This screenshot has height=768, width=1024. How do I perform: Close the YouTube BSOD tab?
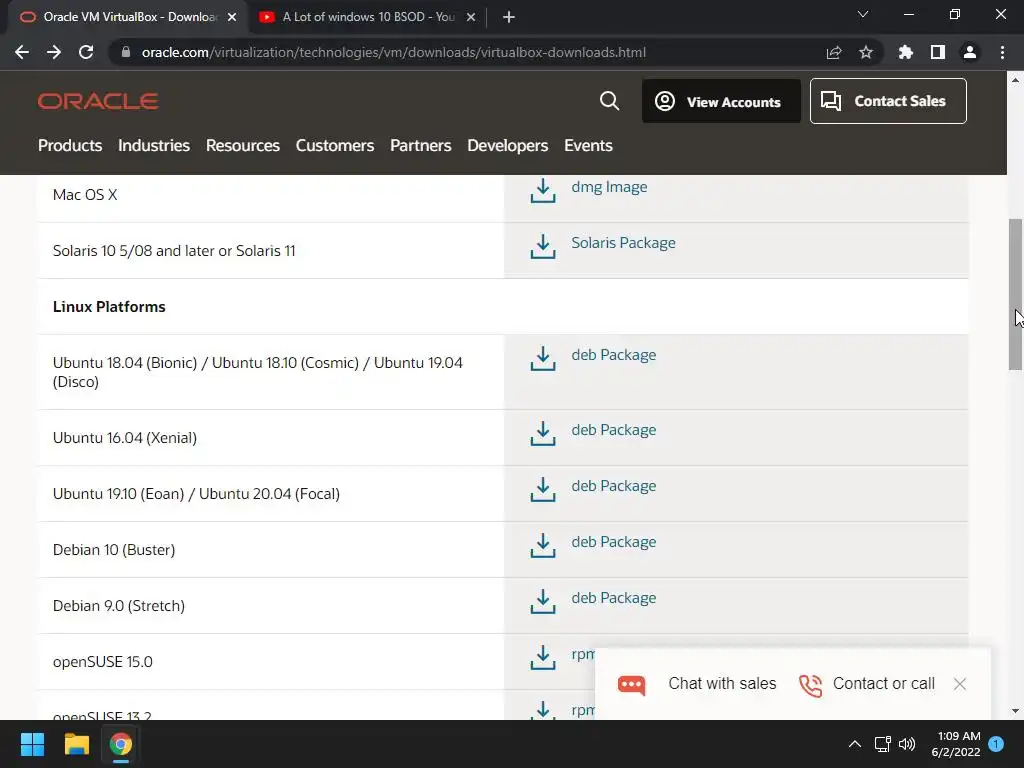click(x=471, y=17)
